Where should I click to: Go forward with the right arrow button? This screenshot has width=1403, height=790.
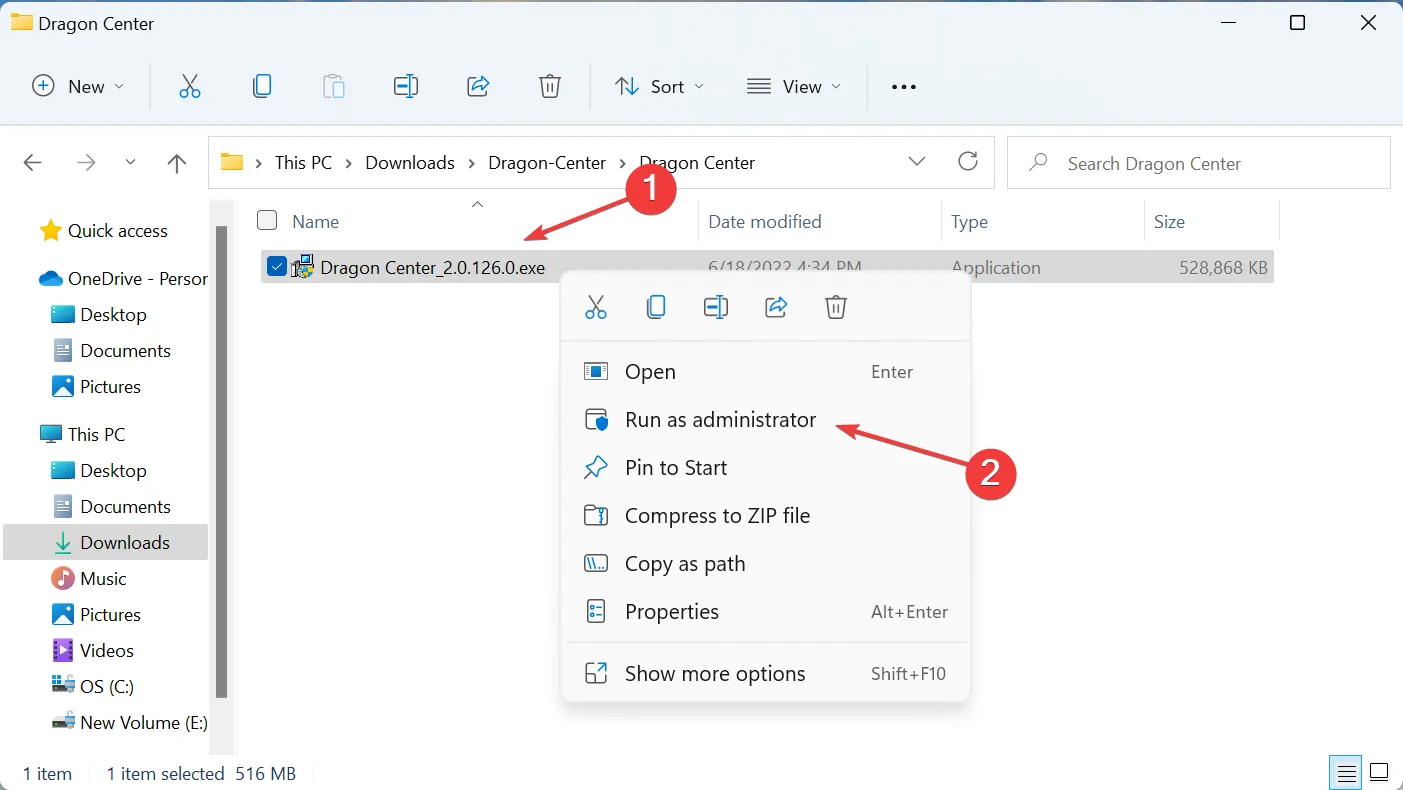point(86,163)
